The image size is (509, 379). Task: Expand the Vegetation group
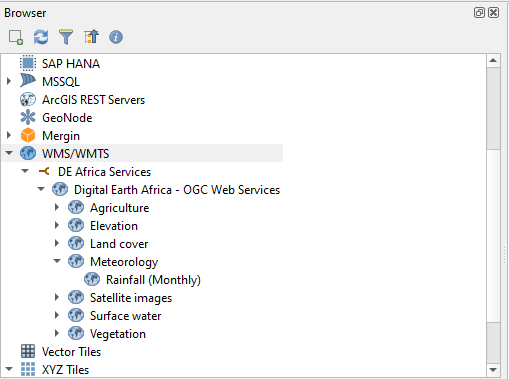(57, 333)
